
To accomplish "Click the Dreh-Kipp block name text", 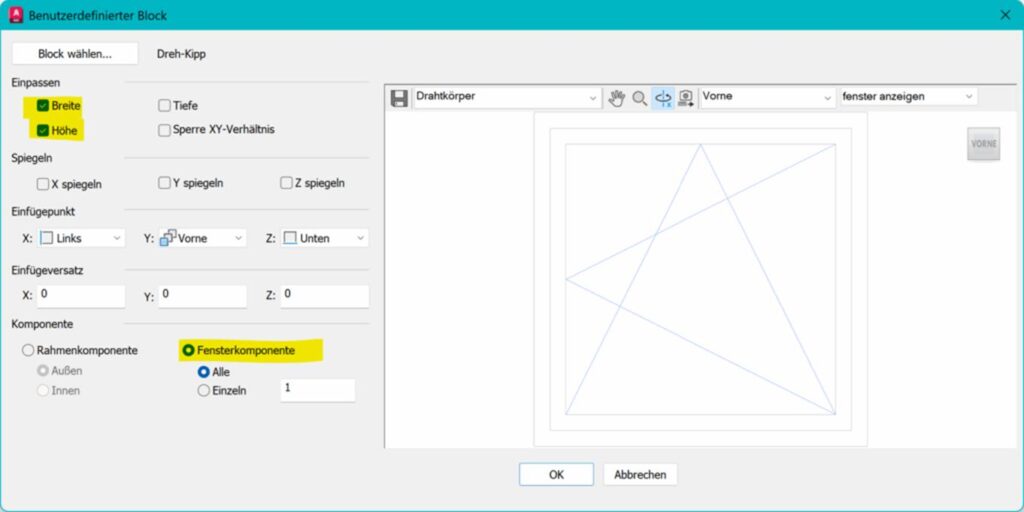I will click(x=181, y=54).
